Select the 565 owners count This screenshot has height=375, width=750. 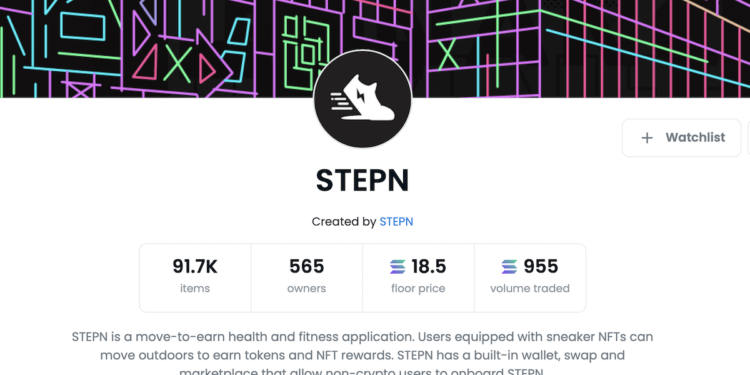(x=307, y=266)
